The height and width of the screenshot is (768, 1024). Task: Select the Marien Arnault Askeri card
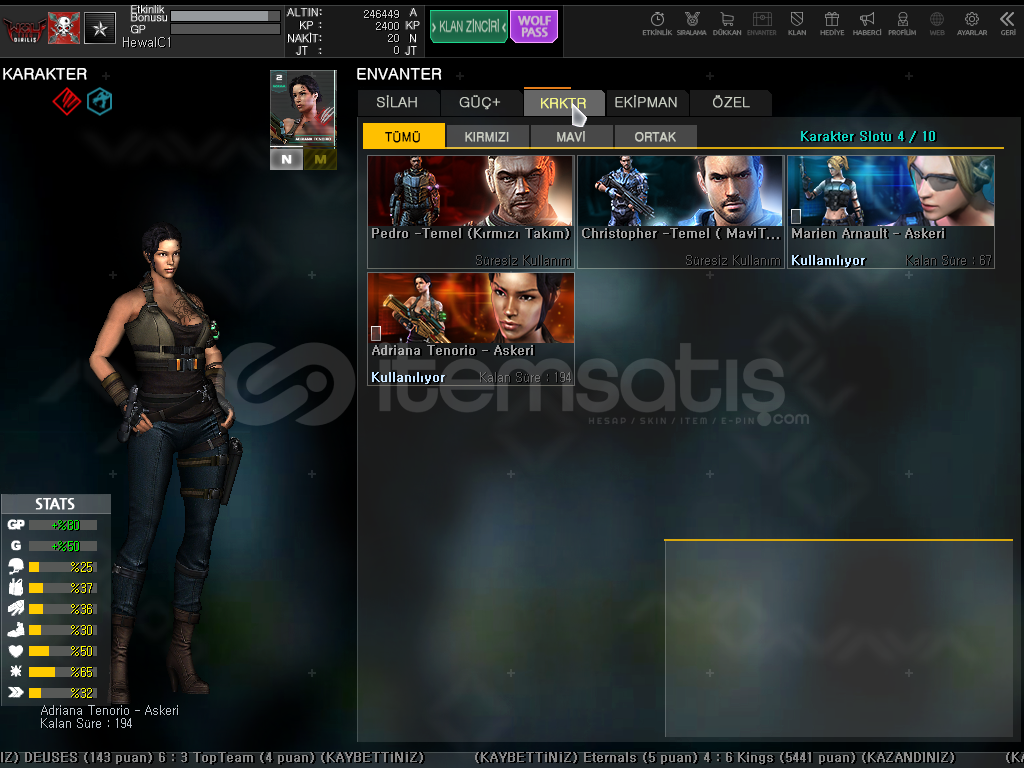point(891,212)
